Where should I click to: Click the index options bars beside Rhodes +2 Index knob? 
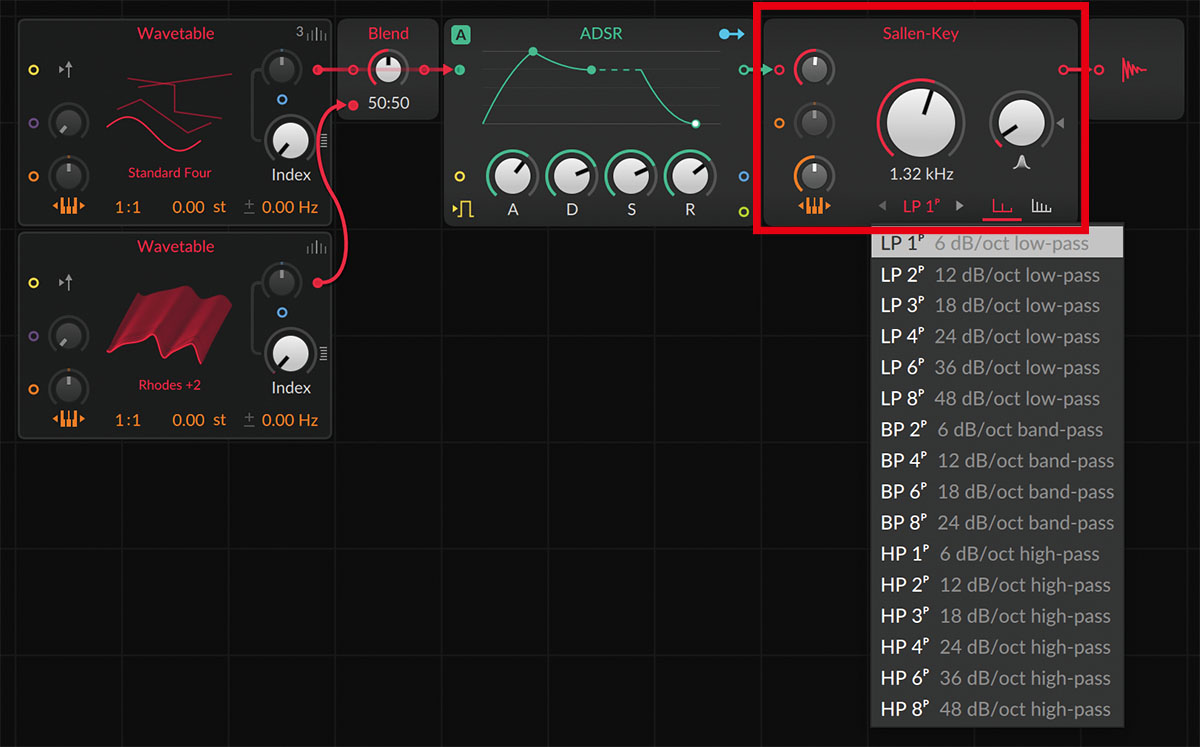tap(323, 354)
